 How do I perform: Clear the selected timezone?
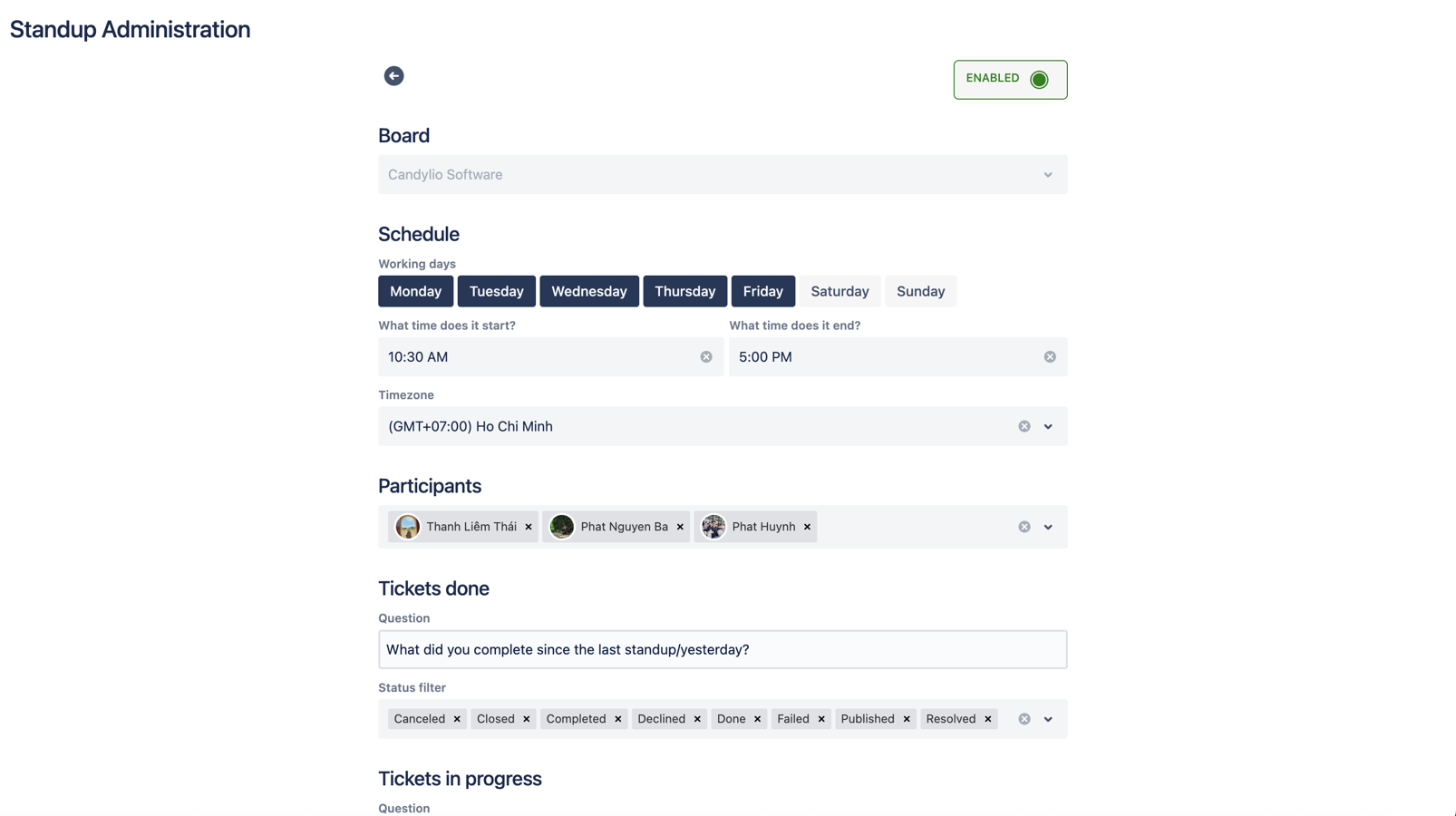click(x=1024, y=426)
